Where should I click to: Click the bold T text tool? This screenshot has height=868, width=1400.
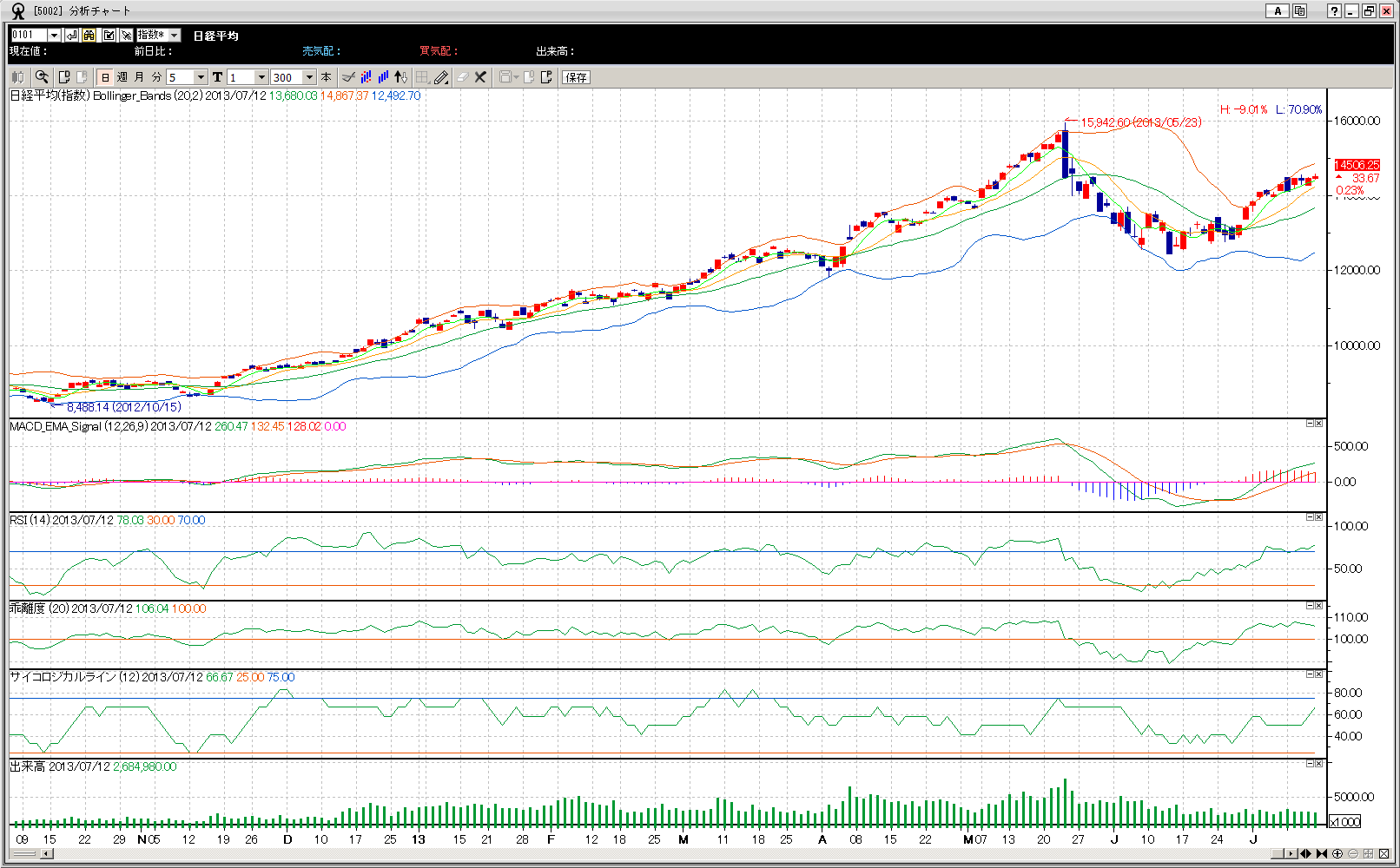point(217,77)
